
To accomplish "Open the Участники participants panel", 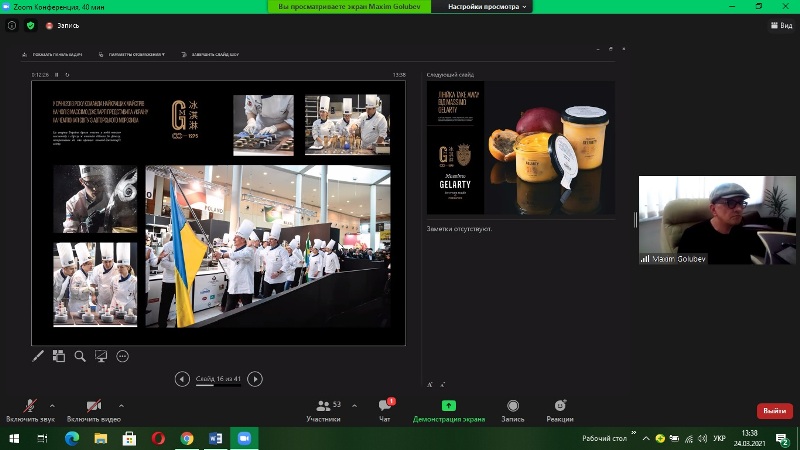I will click(x=323, y=406).
